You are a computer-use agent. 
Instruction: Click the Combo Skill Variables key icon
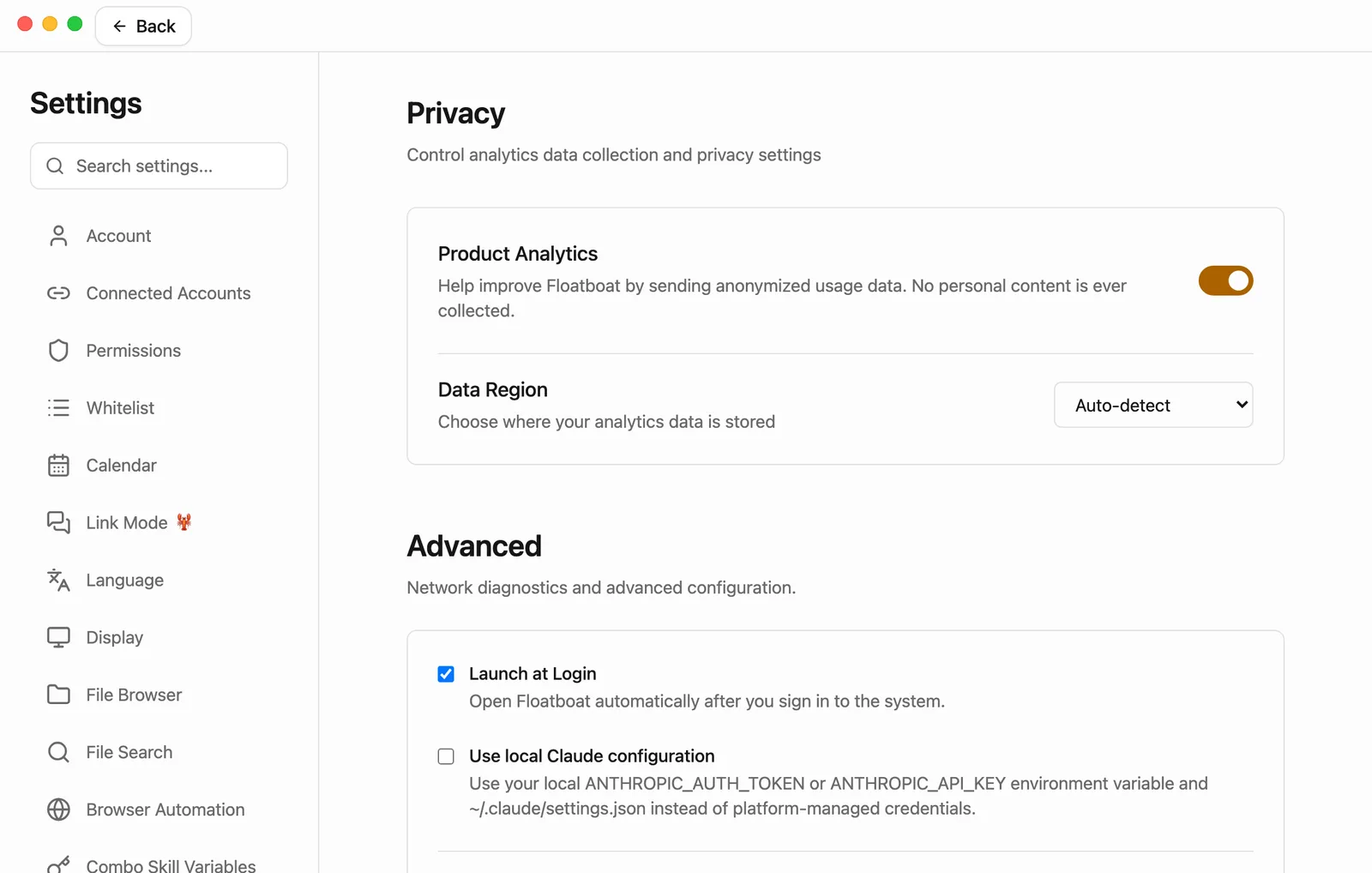click(58, 864)
